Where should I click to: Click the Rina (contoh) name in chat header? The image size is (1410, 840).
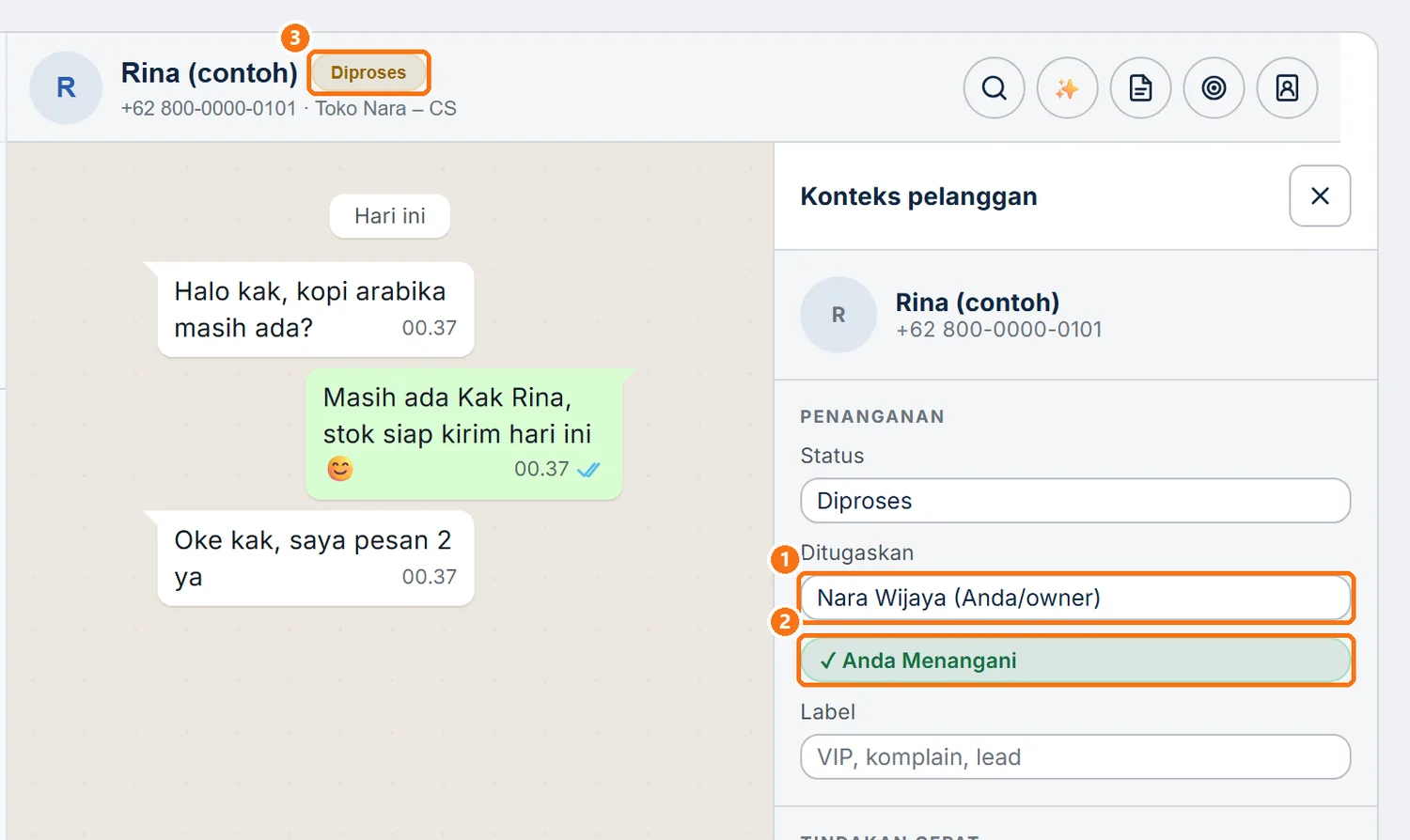click(209, 72)
